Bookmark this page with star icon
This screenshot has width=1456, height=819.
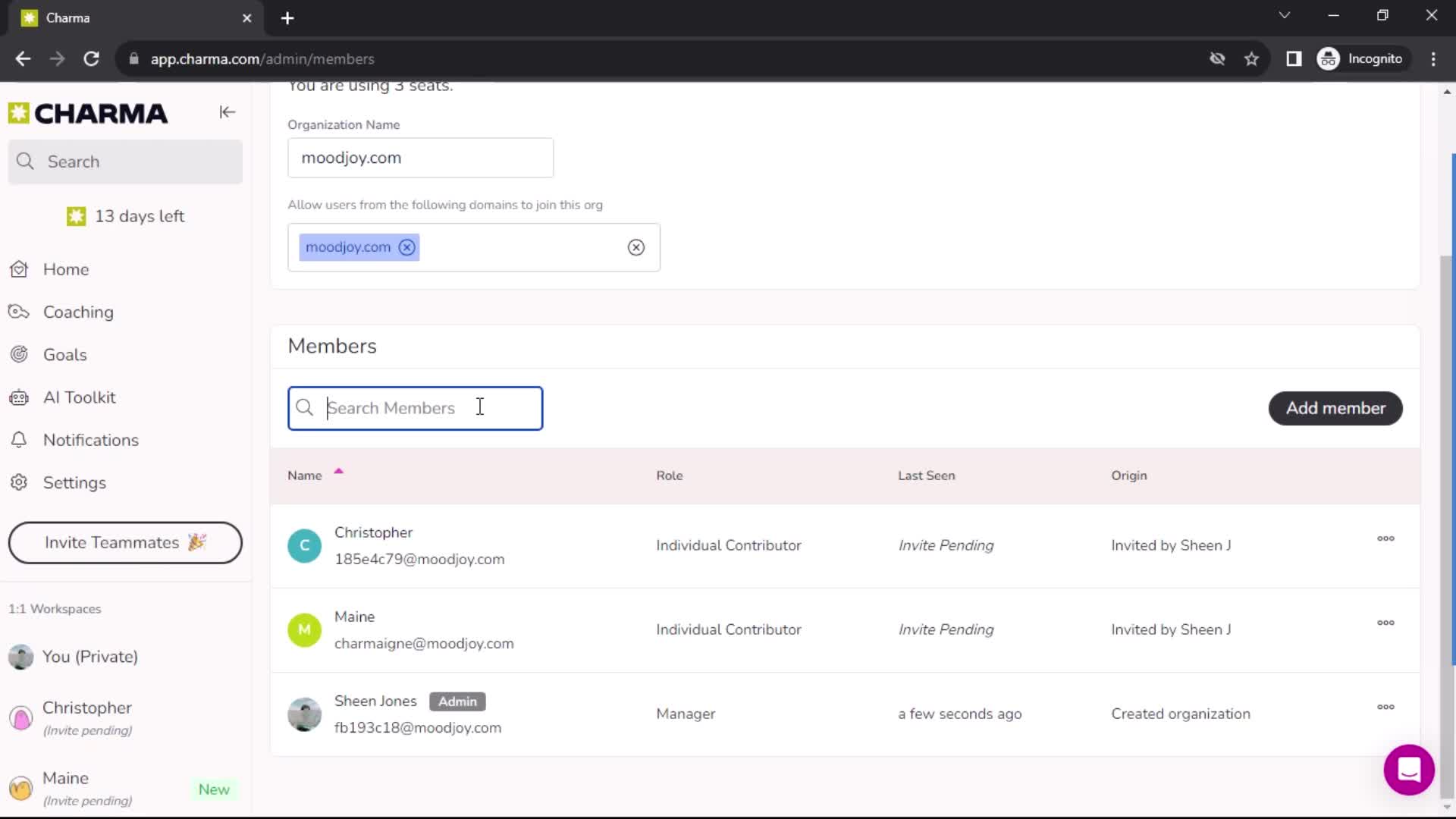pos(1251,58)
